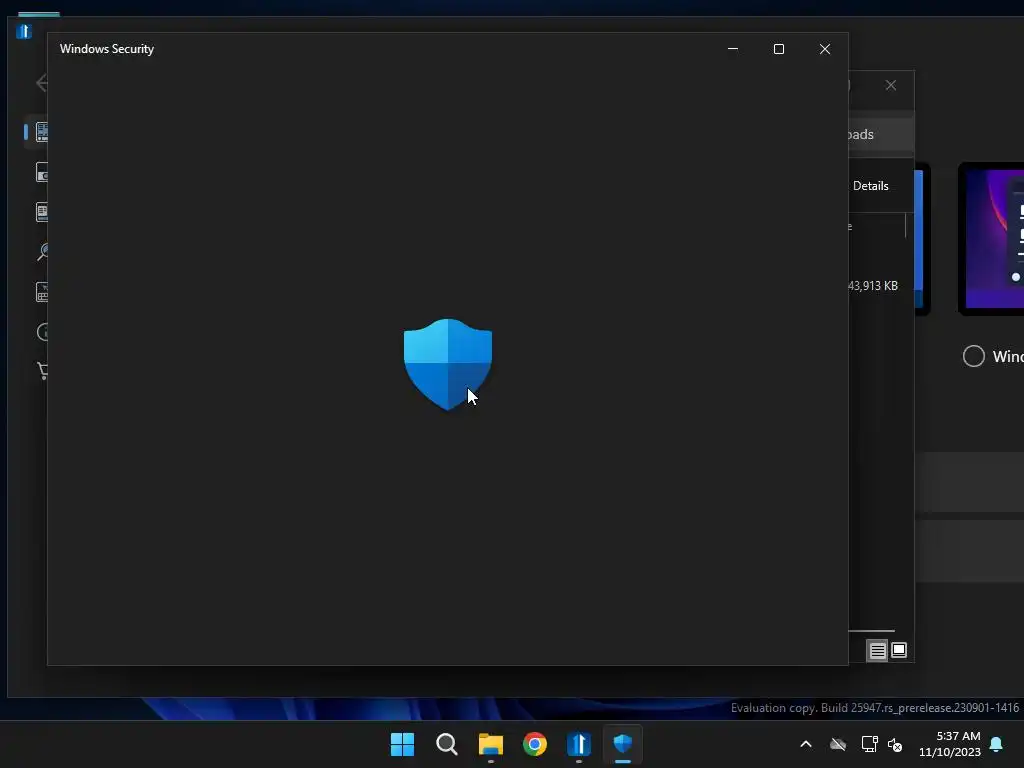Maximize the Windows Security window
The height and width of the screenshot is (768, 1024).
pyautogui.click(x=778, y=49)
